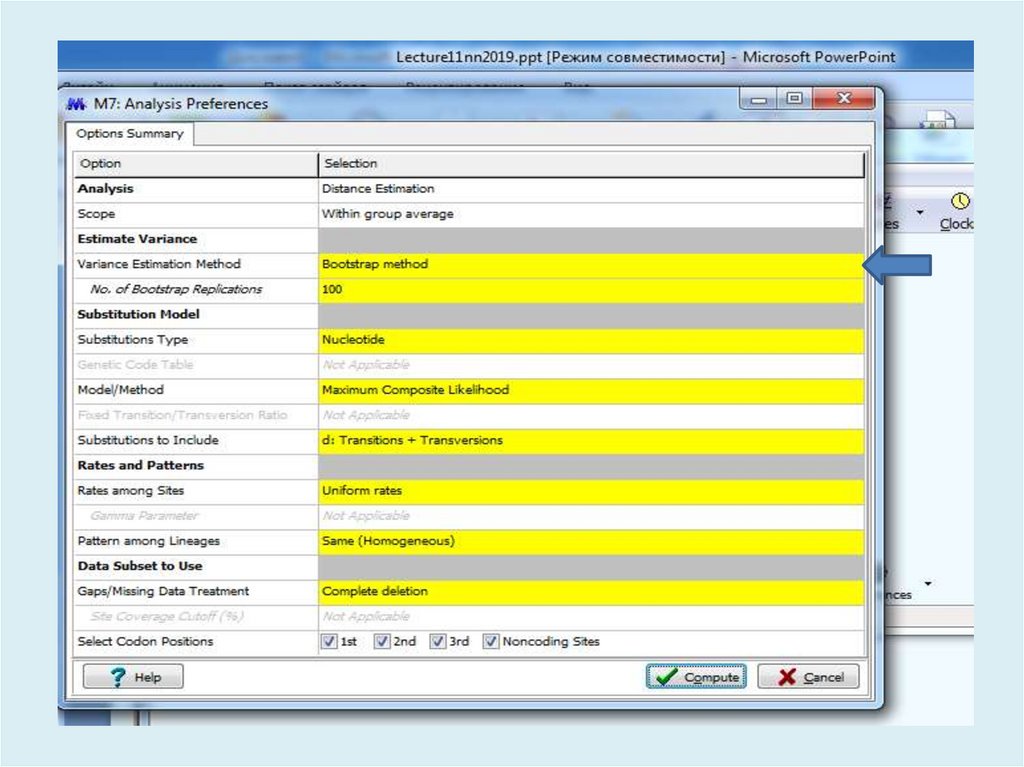The image size is (1024, 767).
Task: Disable the Noncoding Sites checkbox
Action: coord(491,642)
